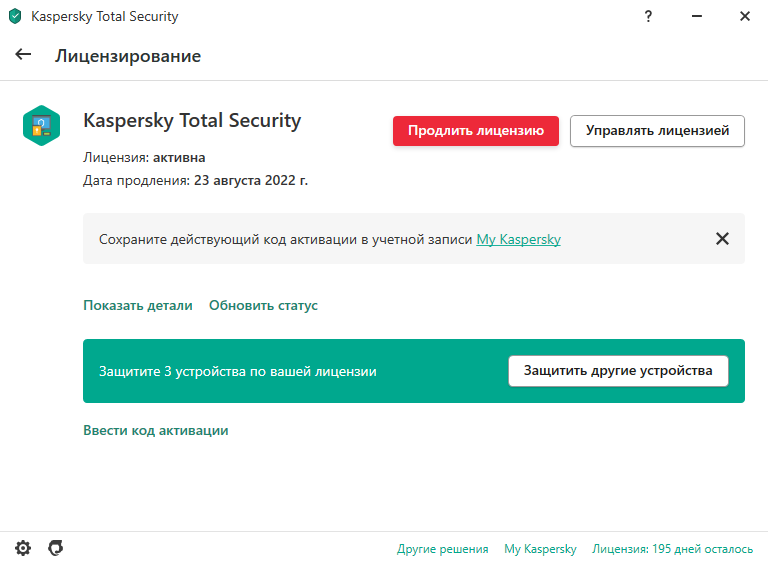
Task: Open settings via the gear icon
Action: (x=23, y=548)
